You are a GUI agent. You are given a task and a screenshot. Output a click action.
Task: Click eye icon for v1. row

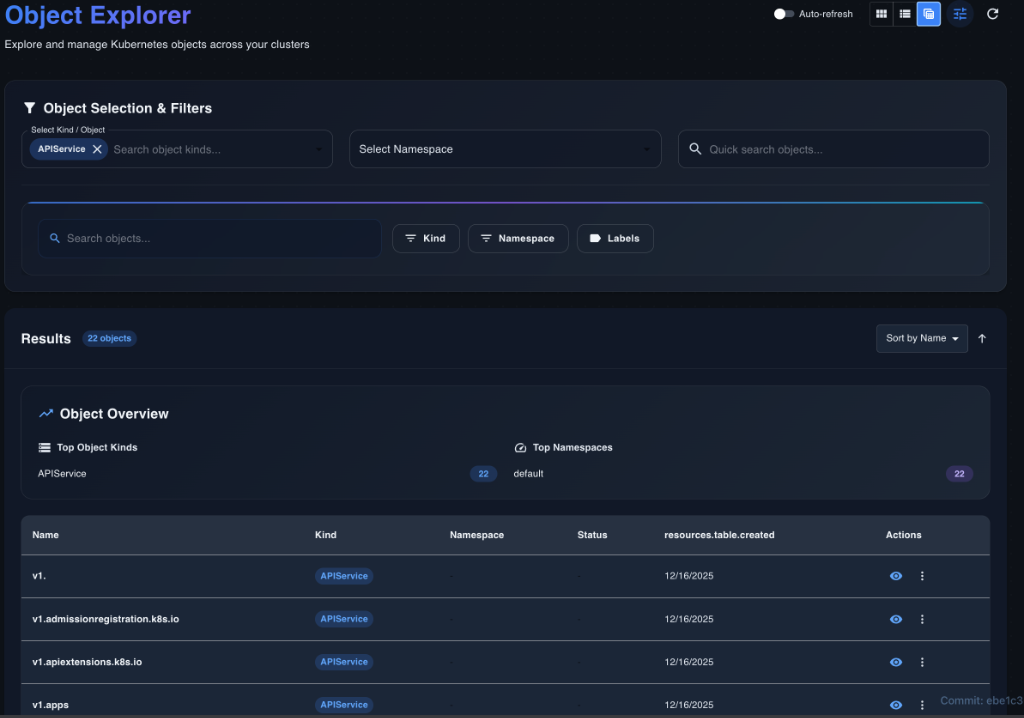(x=896, y=576)
